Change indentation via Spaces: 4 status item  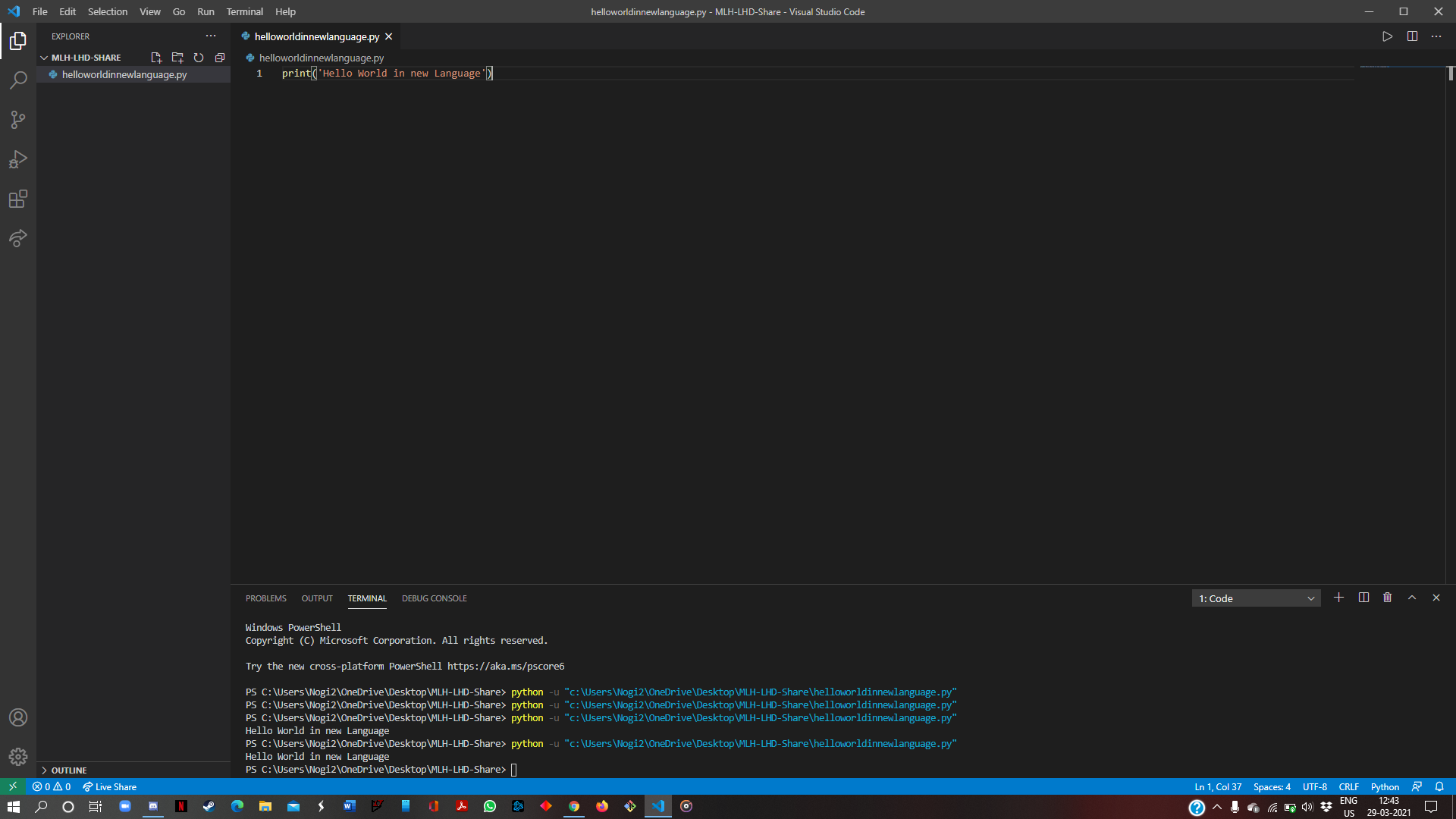(x=1272, y=786)
